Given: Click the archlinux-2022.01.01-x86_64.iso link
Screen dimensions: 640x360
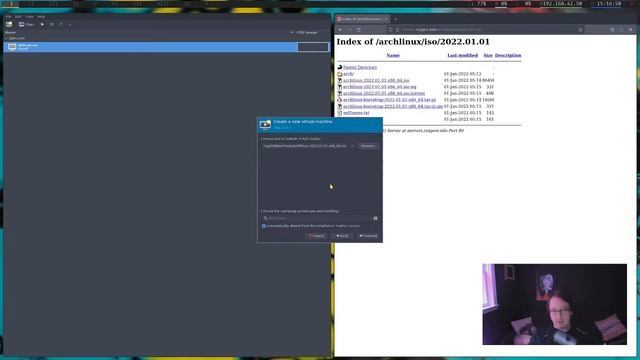Looking at the screenshot, I should [x=376, y=80].
